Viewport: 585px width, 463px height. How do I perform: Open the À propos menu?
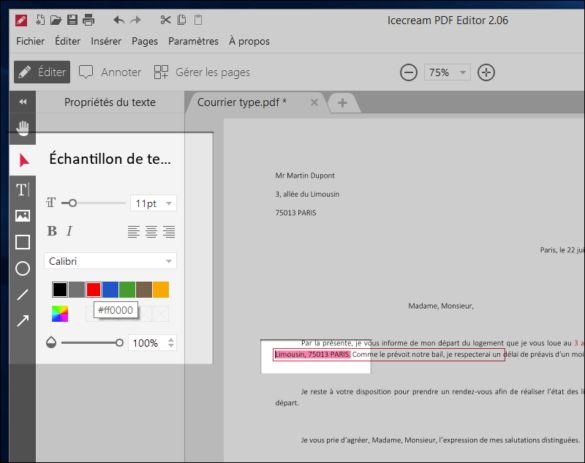tap(249, 41)
